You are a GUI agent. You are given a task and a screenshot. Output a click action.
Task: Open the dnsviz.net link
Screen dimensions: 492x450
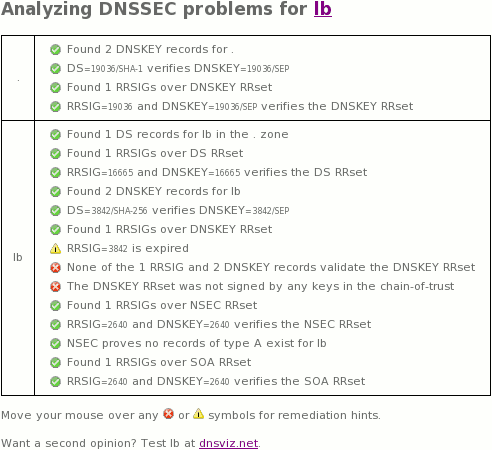228,443
